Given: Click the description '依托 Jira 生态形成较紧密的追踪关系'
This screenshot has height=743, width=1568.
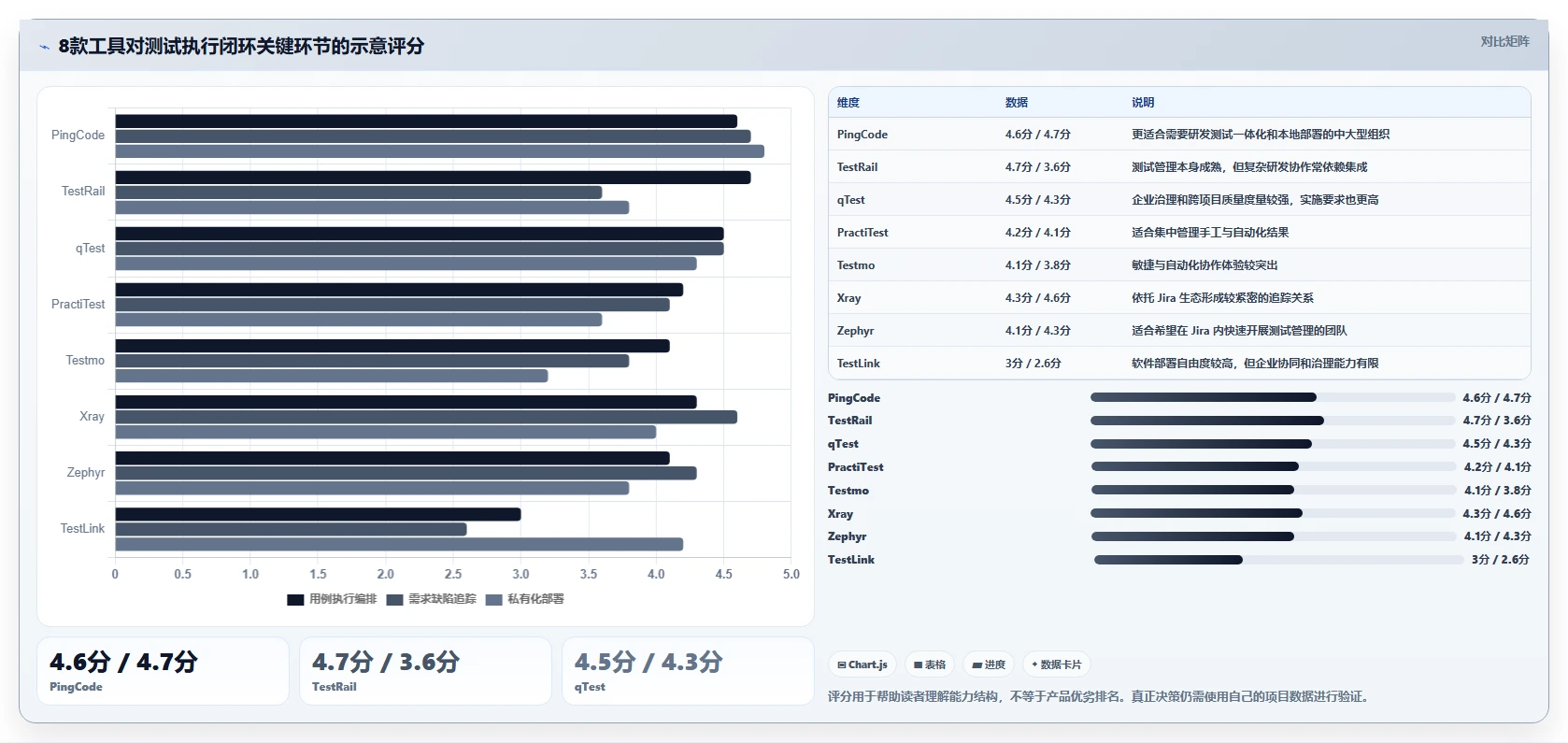Looking at the screenshot, I should point(1222,298).
